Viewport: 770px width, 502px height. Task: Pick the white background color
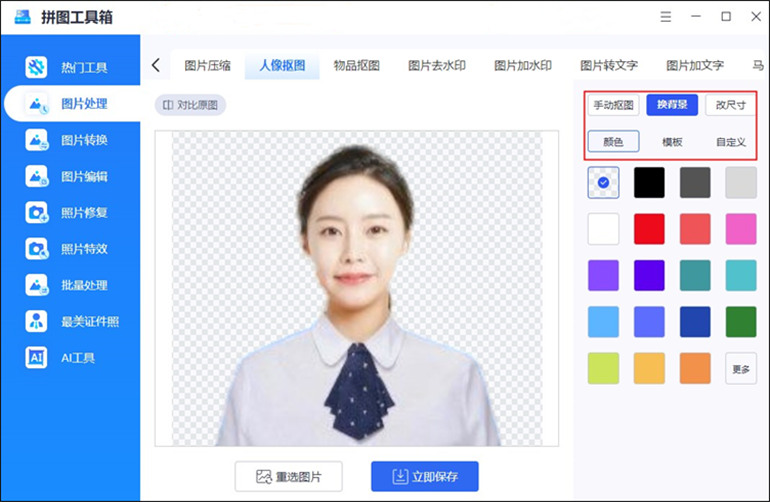click(x=604, y=229)
